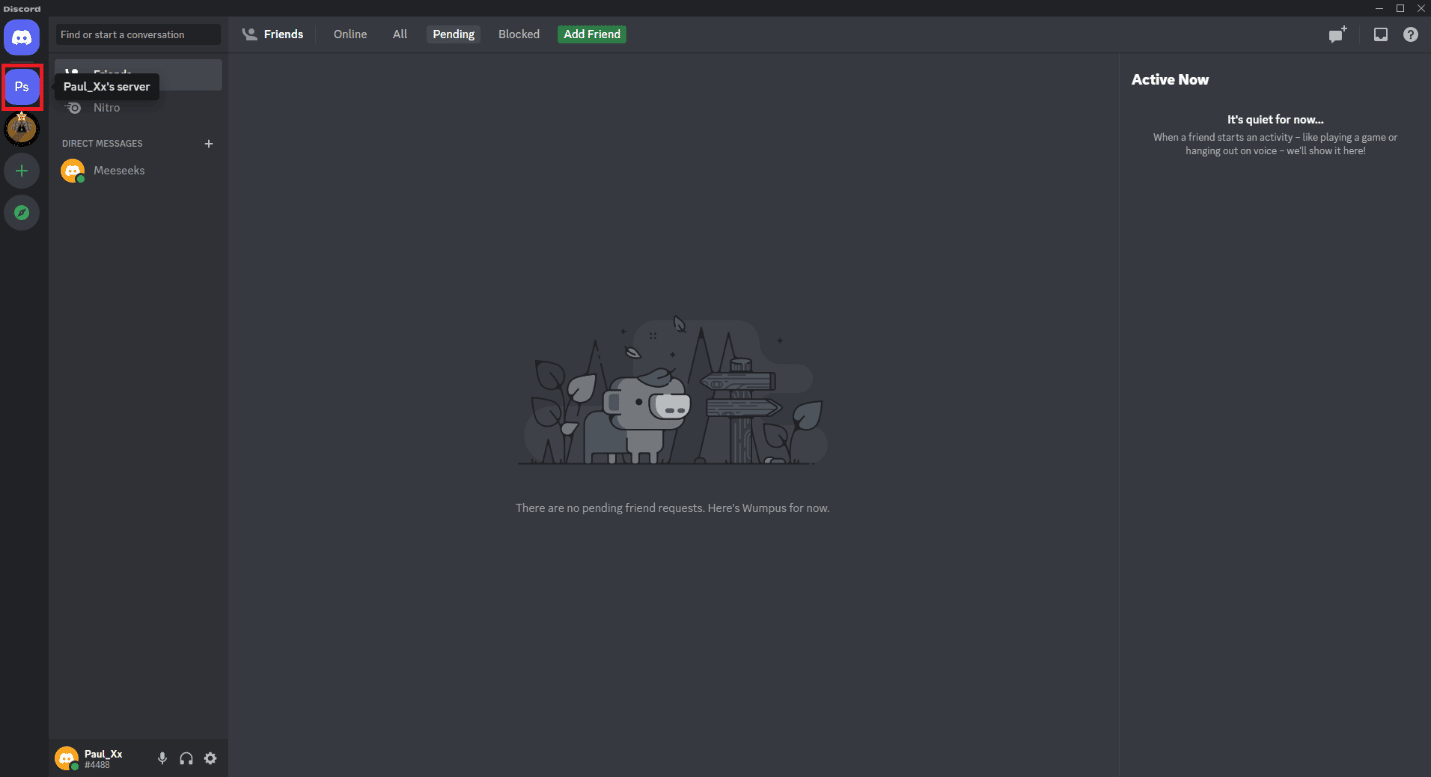This screenshot has height=777, width=1431.
Task: Start a New Group DM icon
Action: (x=1337, y=34)
